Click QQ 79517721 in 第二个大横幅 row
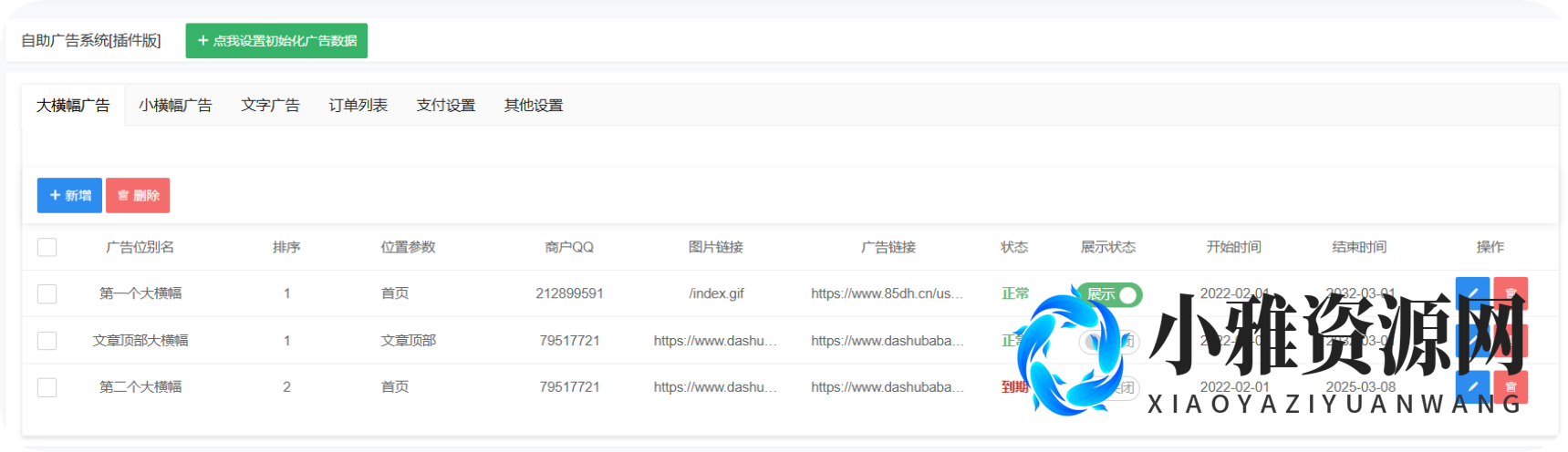 click(569, 387)
